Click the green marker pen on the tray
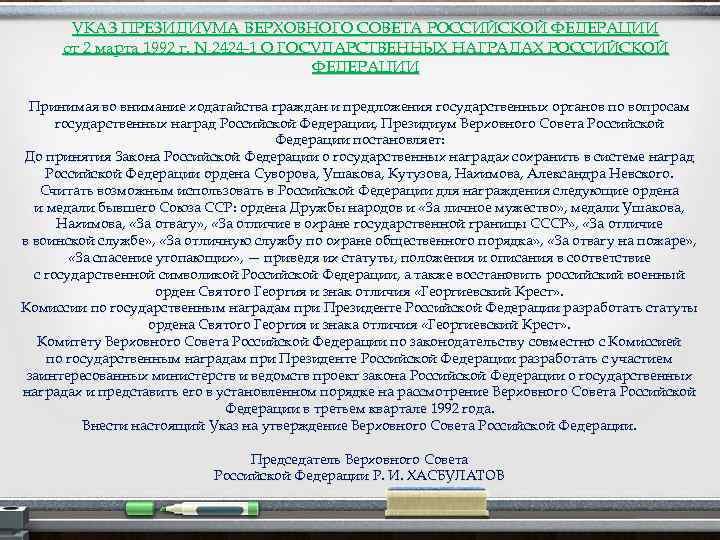 coord(209,509)
